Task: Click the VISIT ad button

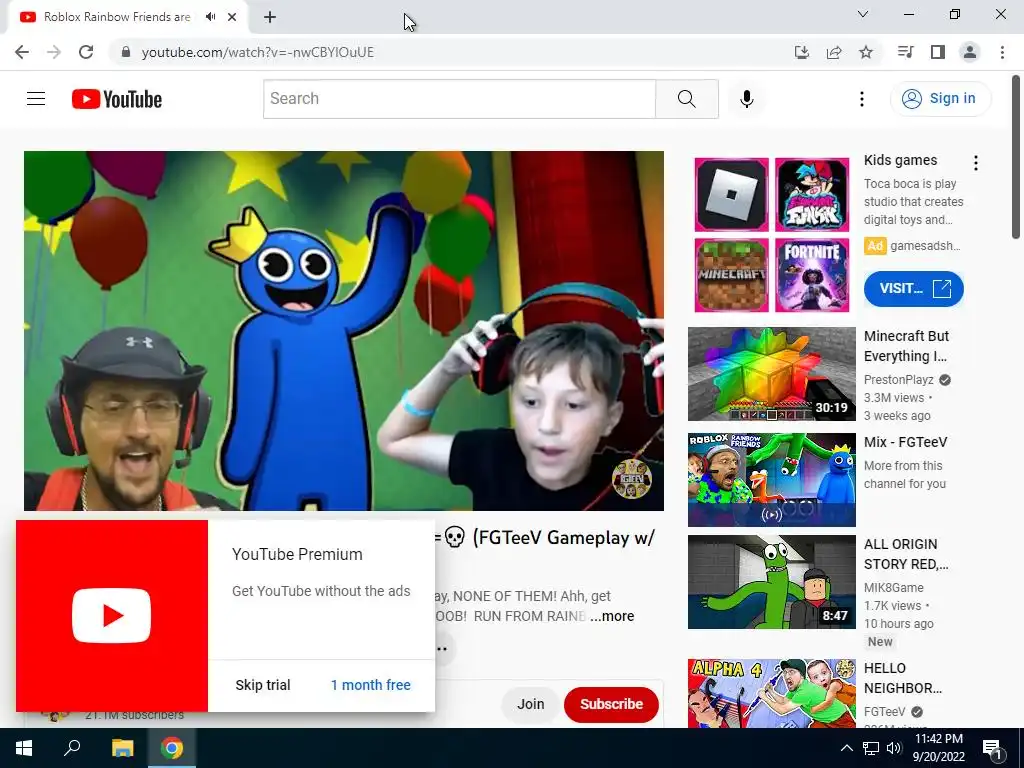Action: [x=914, y=289]
